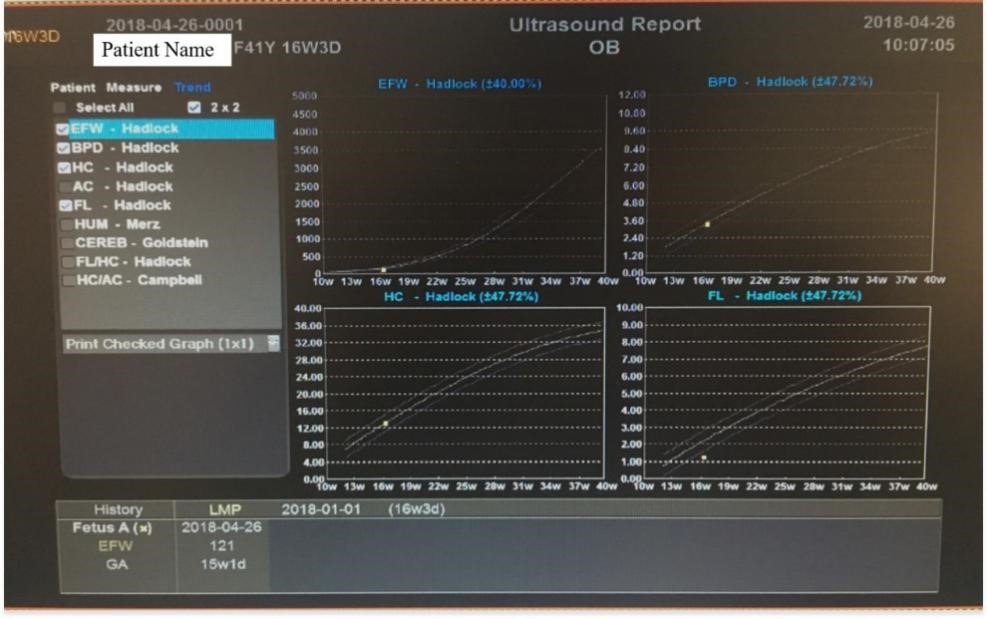Check CEREB - Goldstein option
This screenshot has height=619, width=987.
64,243
